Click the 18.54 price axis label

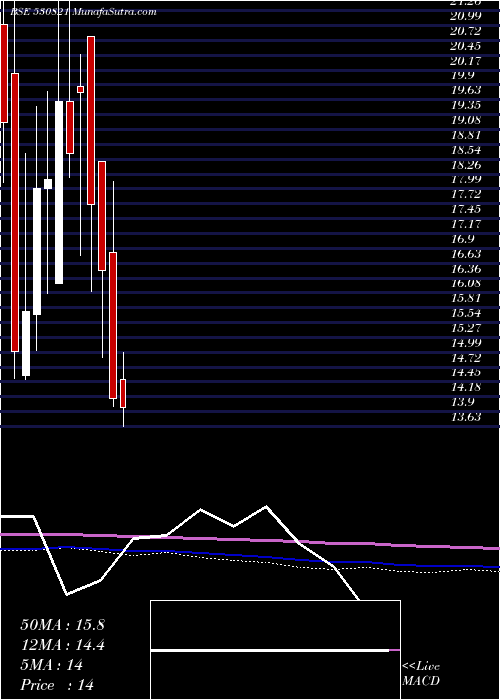[466, 150]
